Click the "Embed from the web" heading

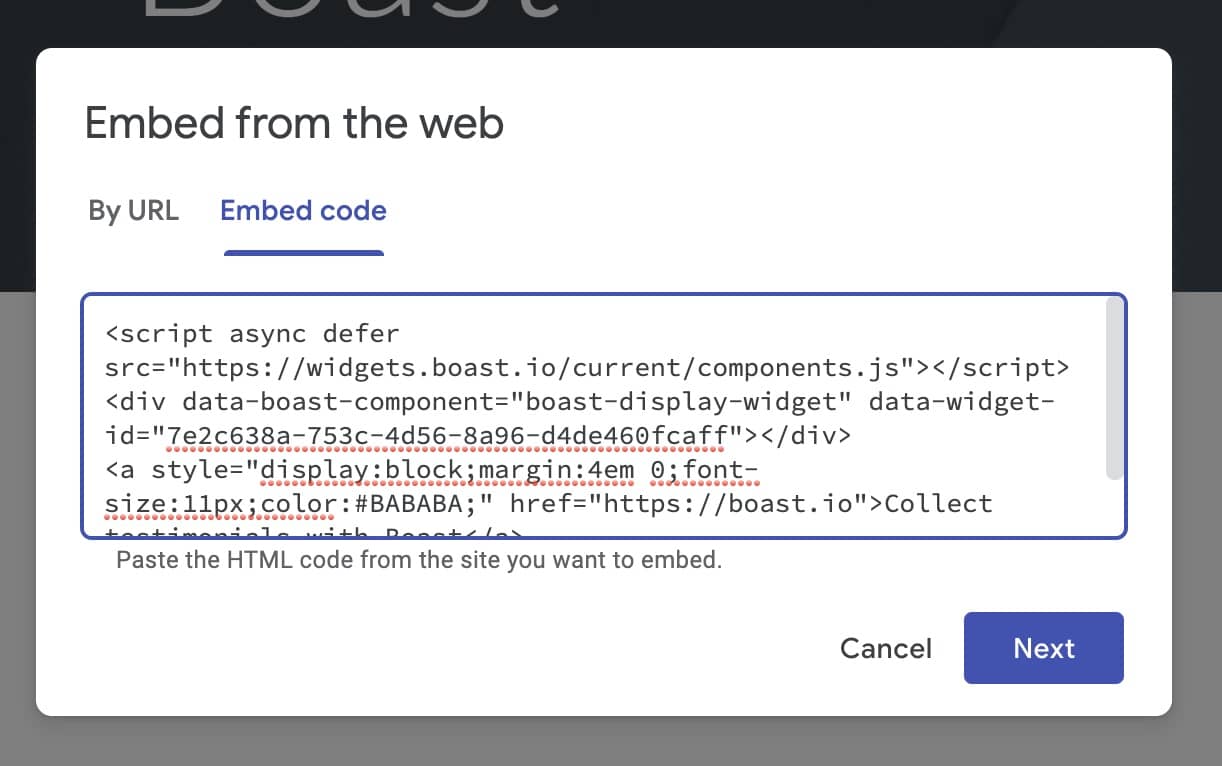tap(294, 123)
